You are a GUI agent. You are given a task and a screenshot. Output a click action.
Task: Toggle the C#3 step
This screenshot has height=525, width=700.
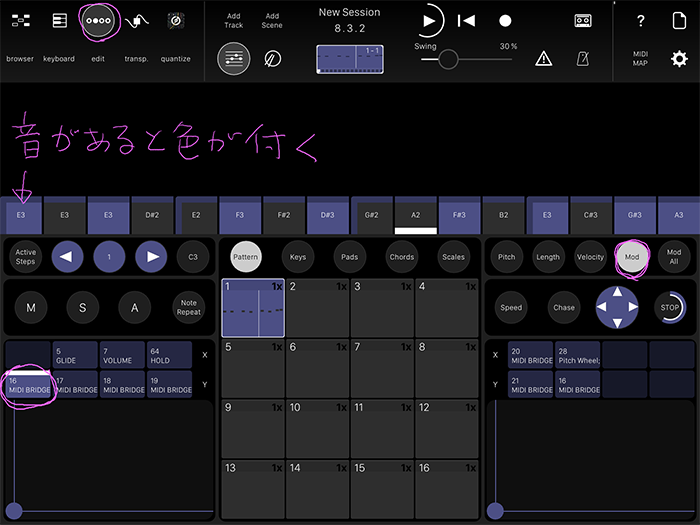pyautogui.click(x=591, y=215)
